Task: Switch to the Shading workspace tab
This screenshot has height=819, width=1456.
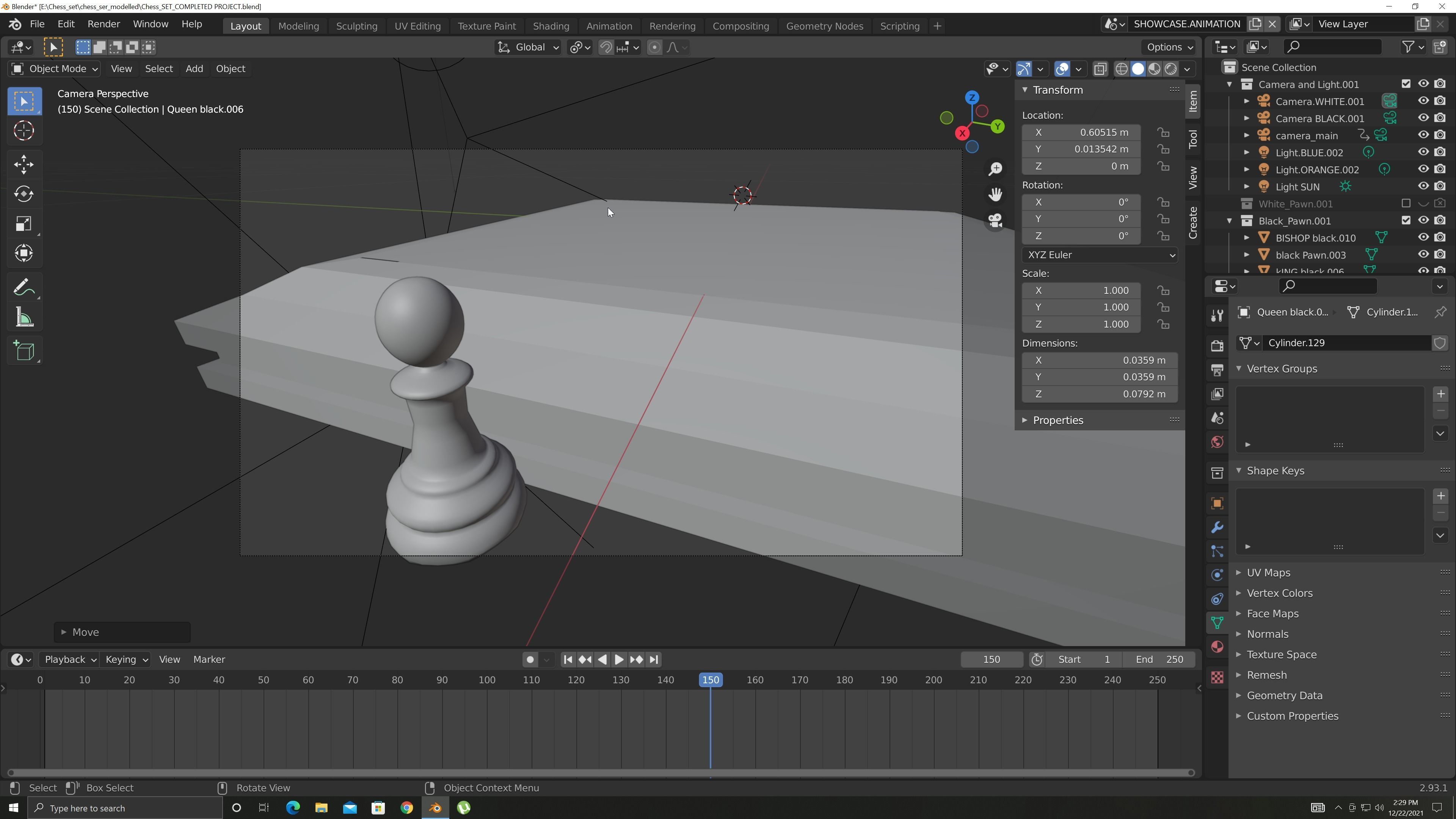Action: pos(551,26)
